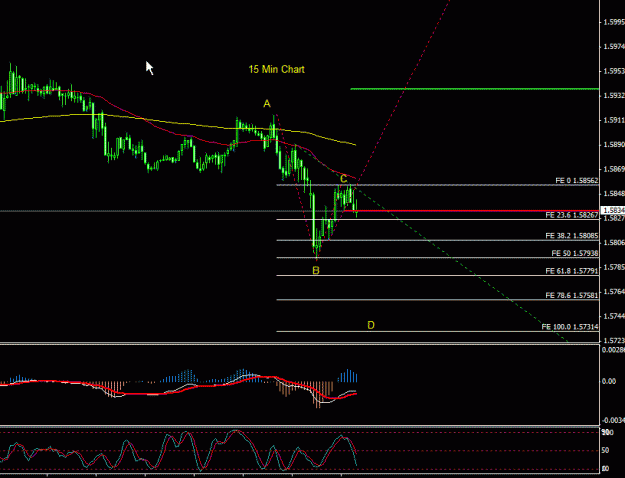Click the 1.5995 price axis value
The height and width of the screenshot is (478, 625).
click(x=614, y=22)
